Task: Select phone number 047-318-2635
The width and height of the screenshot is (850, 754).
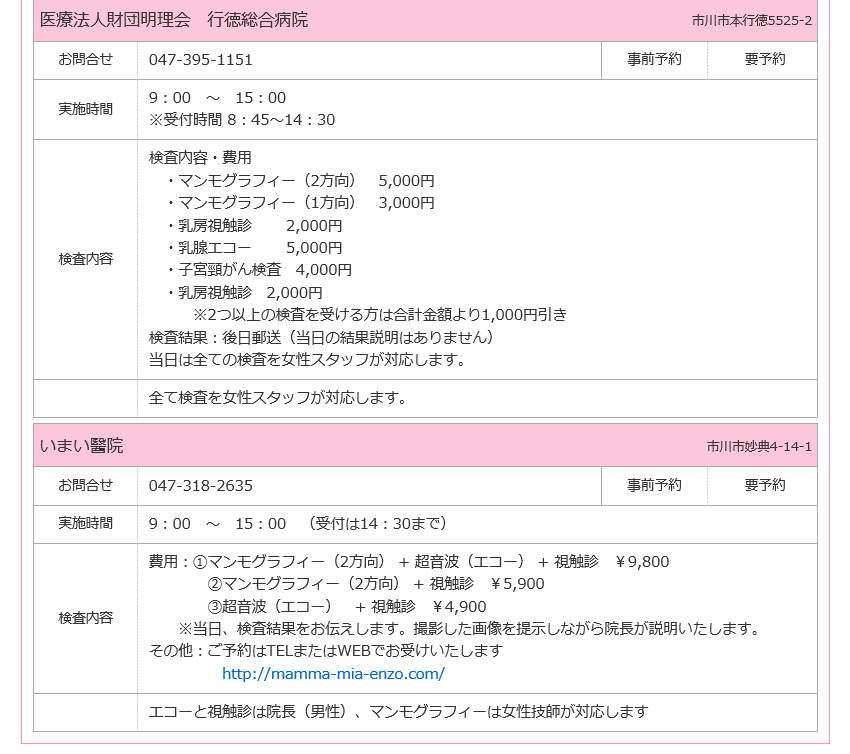Action: click(200, 485)
